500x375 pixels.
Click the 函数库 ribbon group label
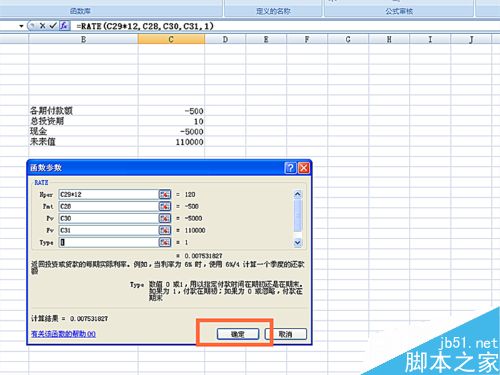[80, 11]
